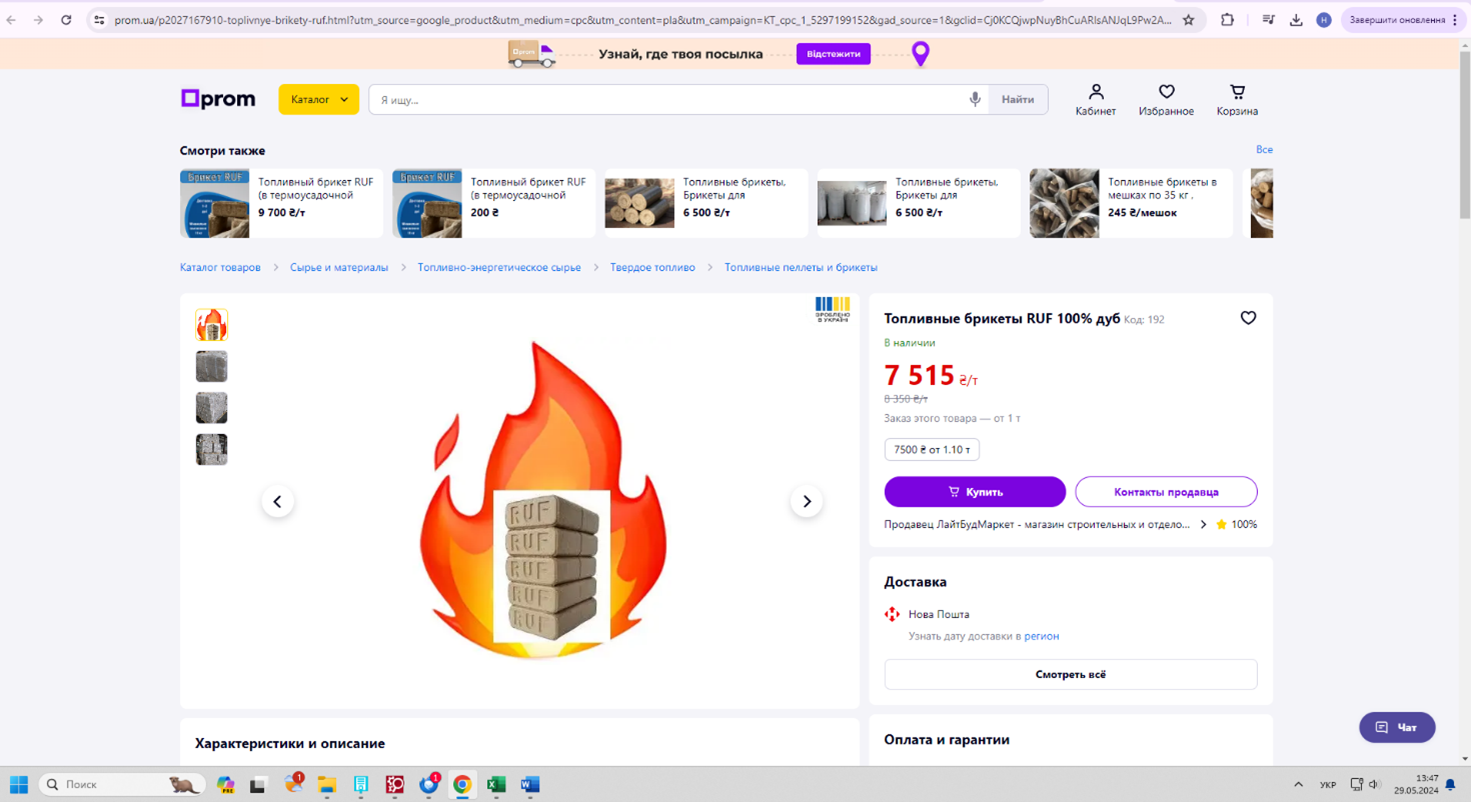Screen dimensions: 1471x802
Task: Reload the page icon
Action: [66, 20]
